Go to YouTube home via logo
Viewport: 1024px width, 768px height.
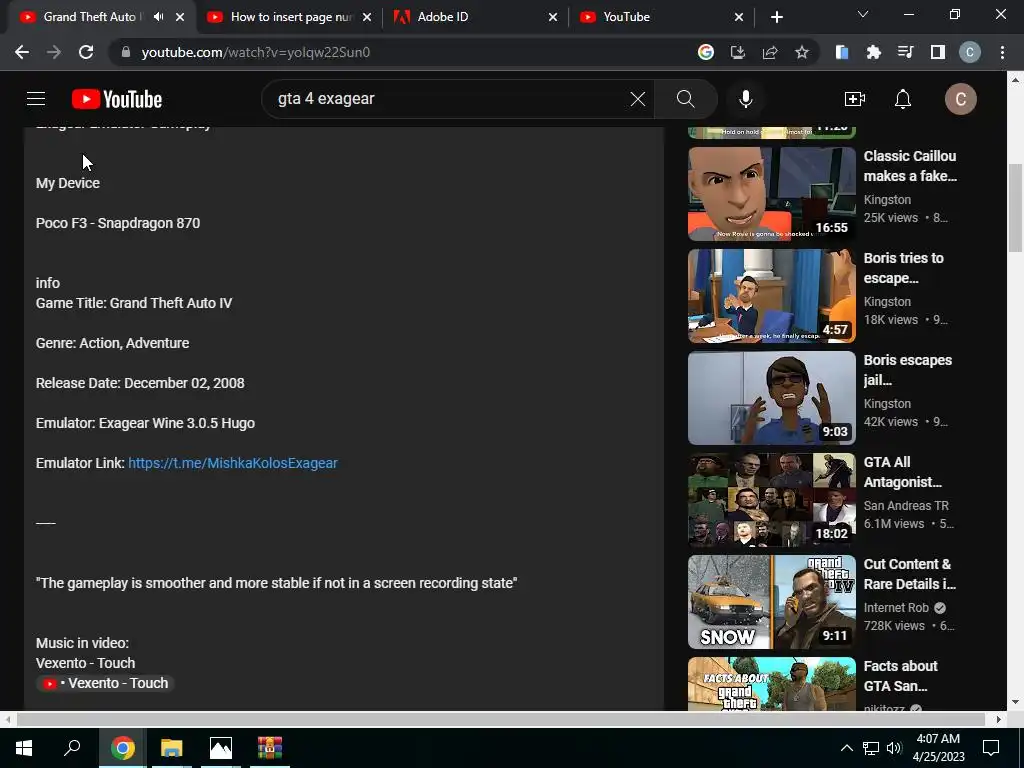point(117,99)
